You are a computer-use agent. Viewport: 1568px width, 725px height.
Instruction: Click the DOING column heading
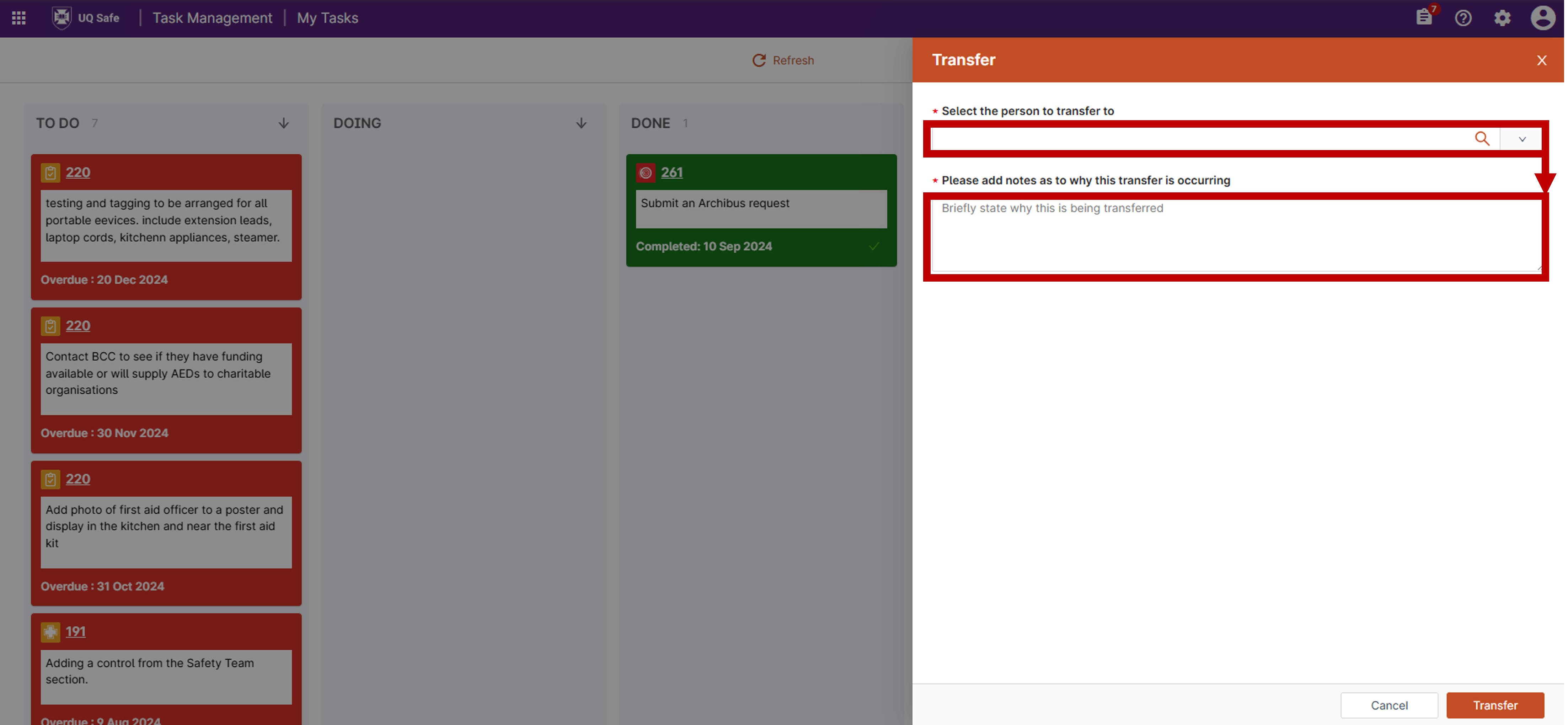point(357,123)
